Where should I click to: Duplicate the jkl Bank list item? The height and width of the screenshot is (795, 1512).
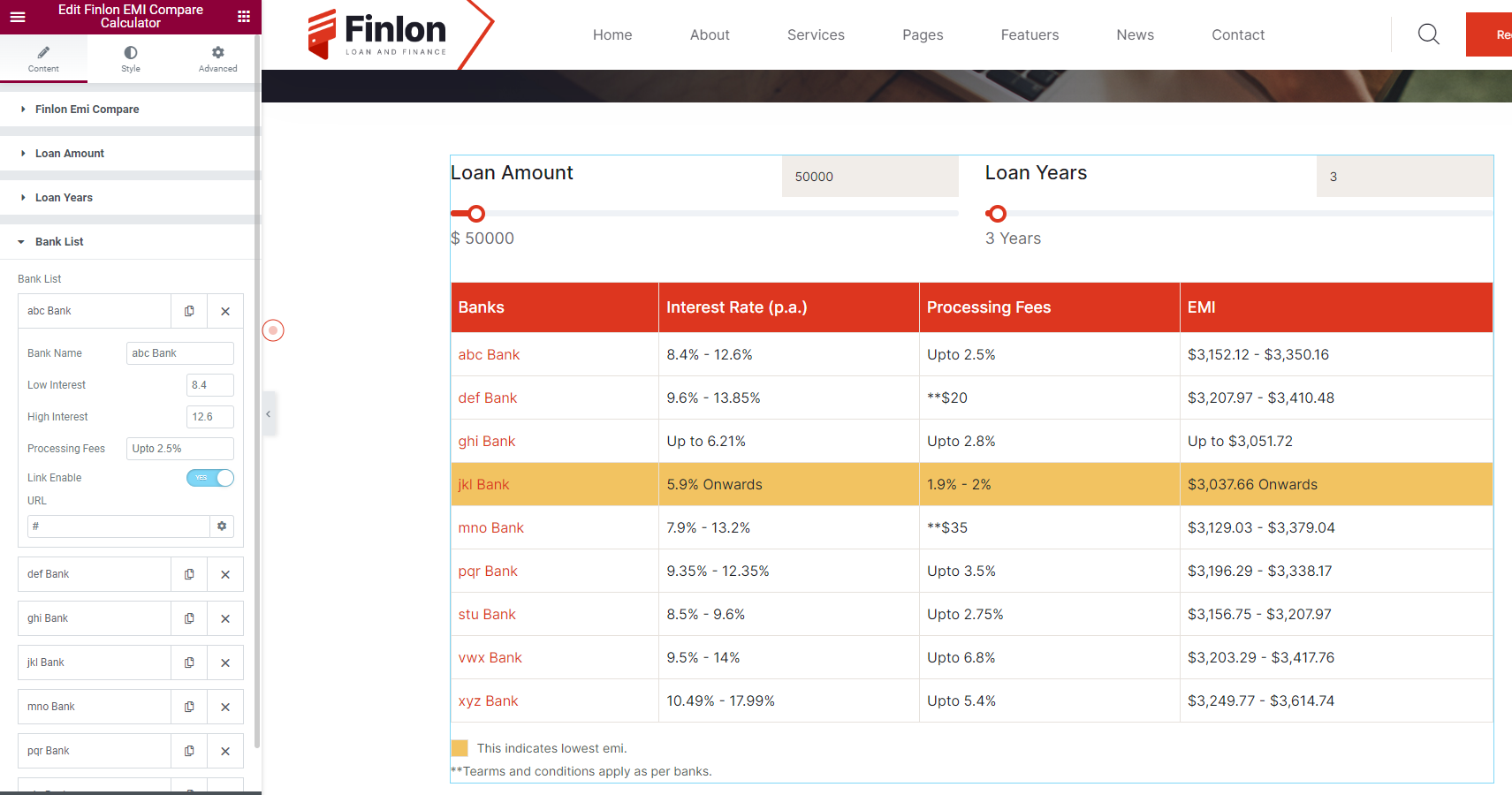pyautogui.click(x=189, y=663)
